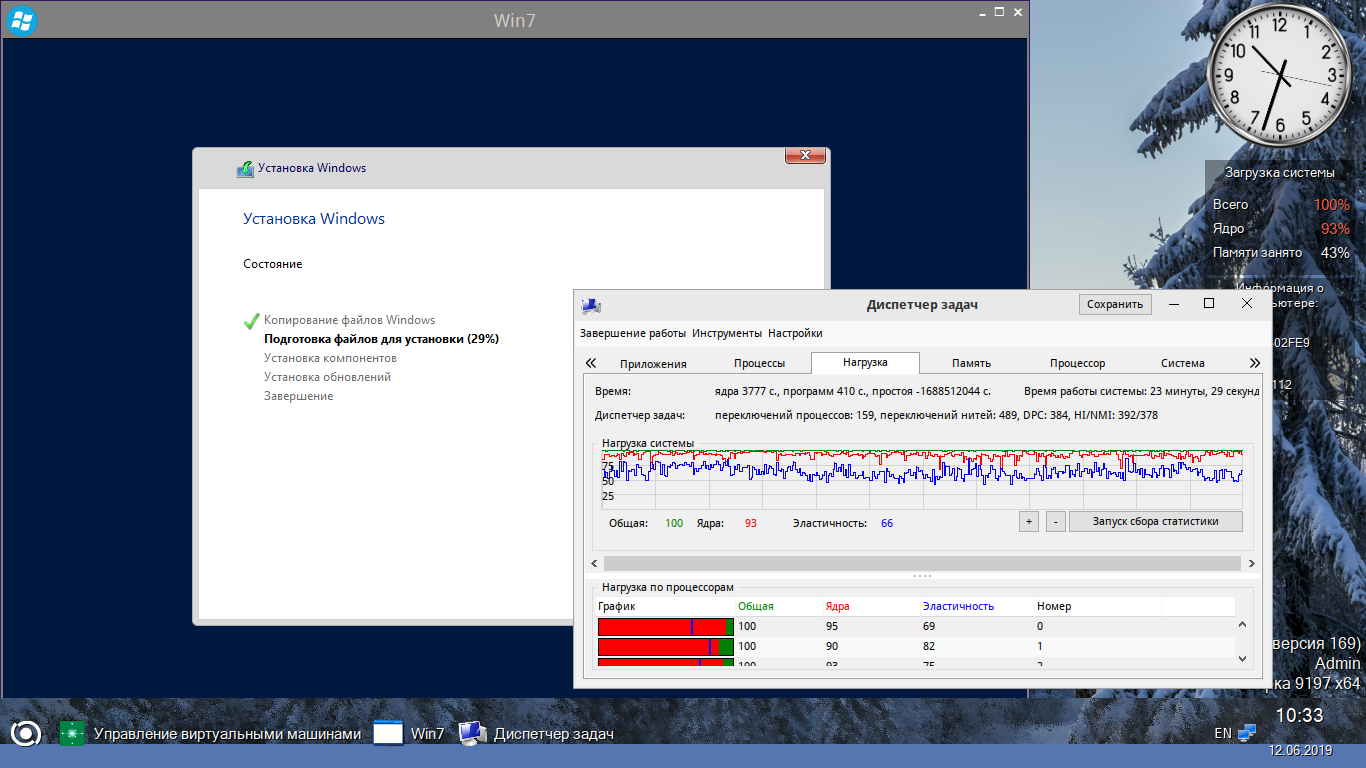The height and width of the screenshot is (768, 1366).
Task: Click the graph scrollbar right arrow
Action: (x=1252, y=564)
